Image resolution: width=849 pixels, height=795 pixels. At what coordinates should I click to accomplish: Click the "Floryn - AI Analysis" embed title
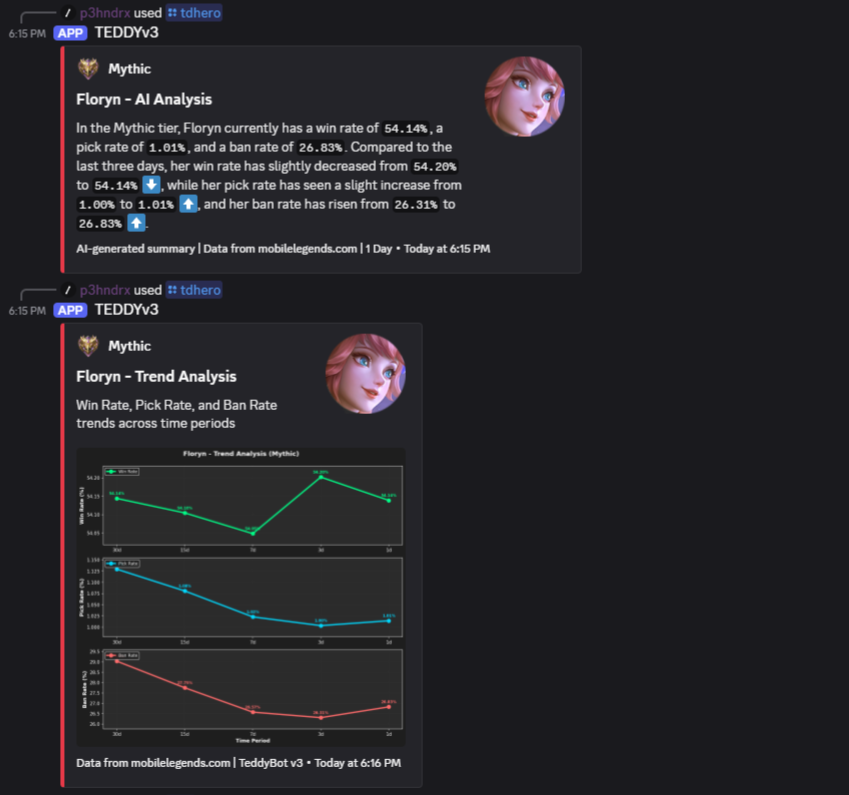[x=144, y=99]
